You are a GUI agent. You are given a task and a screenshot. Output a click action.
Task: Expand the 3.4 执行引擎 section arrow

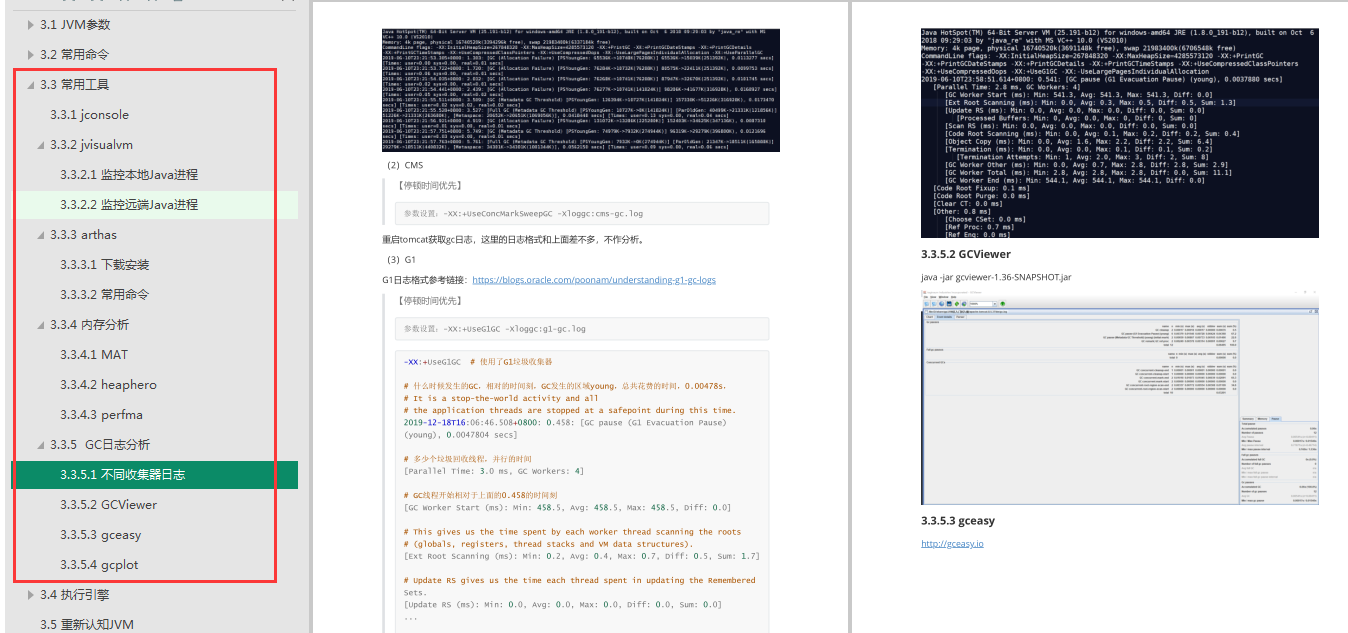(29, 595)
